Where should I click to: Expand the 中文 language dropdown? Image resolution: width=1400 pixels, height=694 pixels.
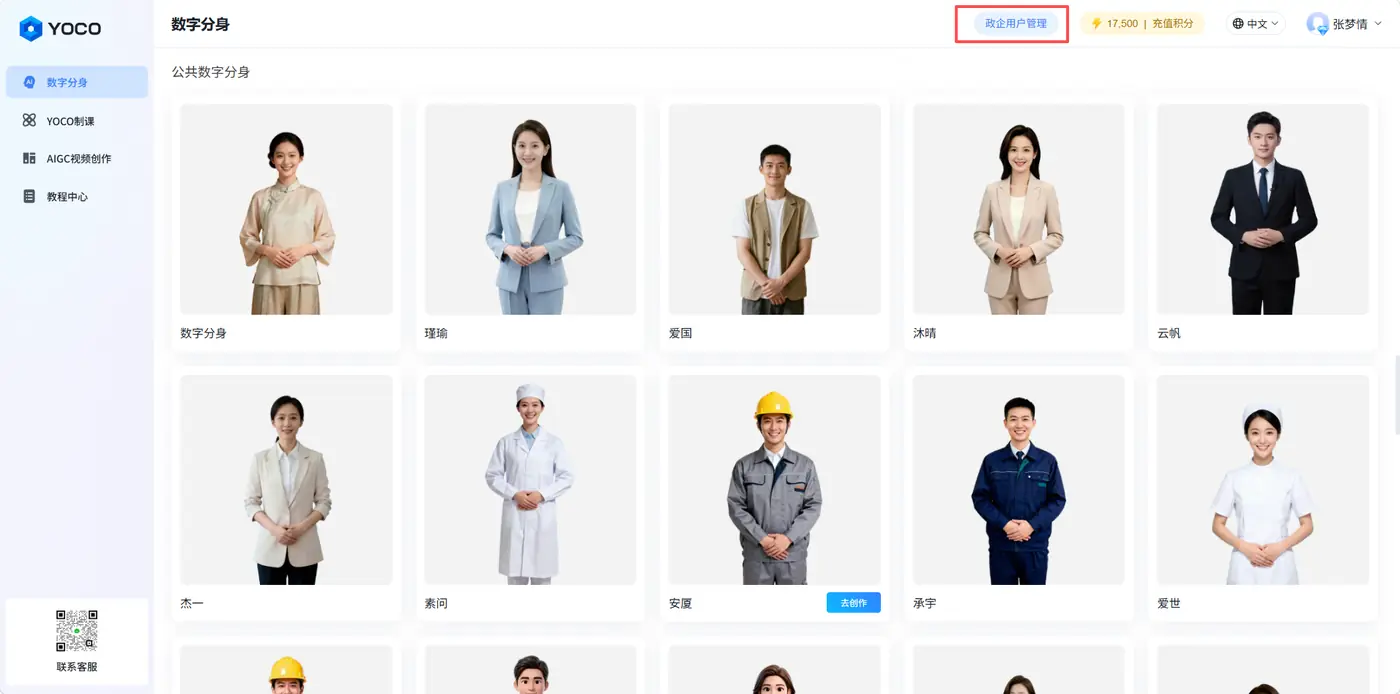(1255, 23)
